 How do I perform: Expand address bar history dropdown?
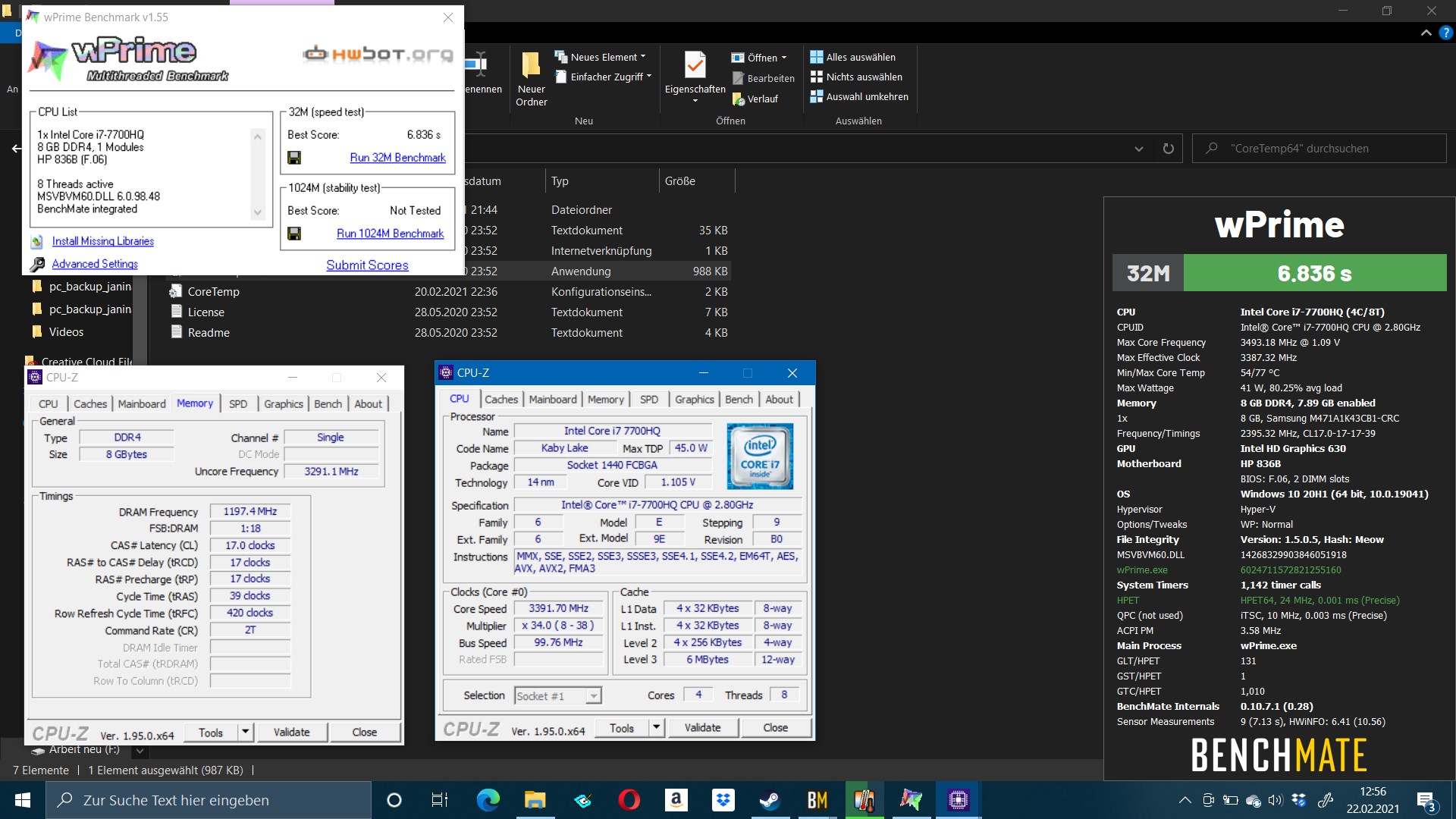1138,149
